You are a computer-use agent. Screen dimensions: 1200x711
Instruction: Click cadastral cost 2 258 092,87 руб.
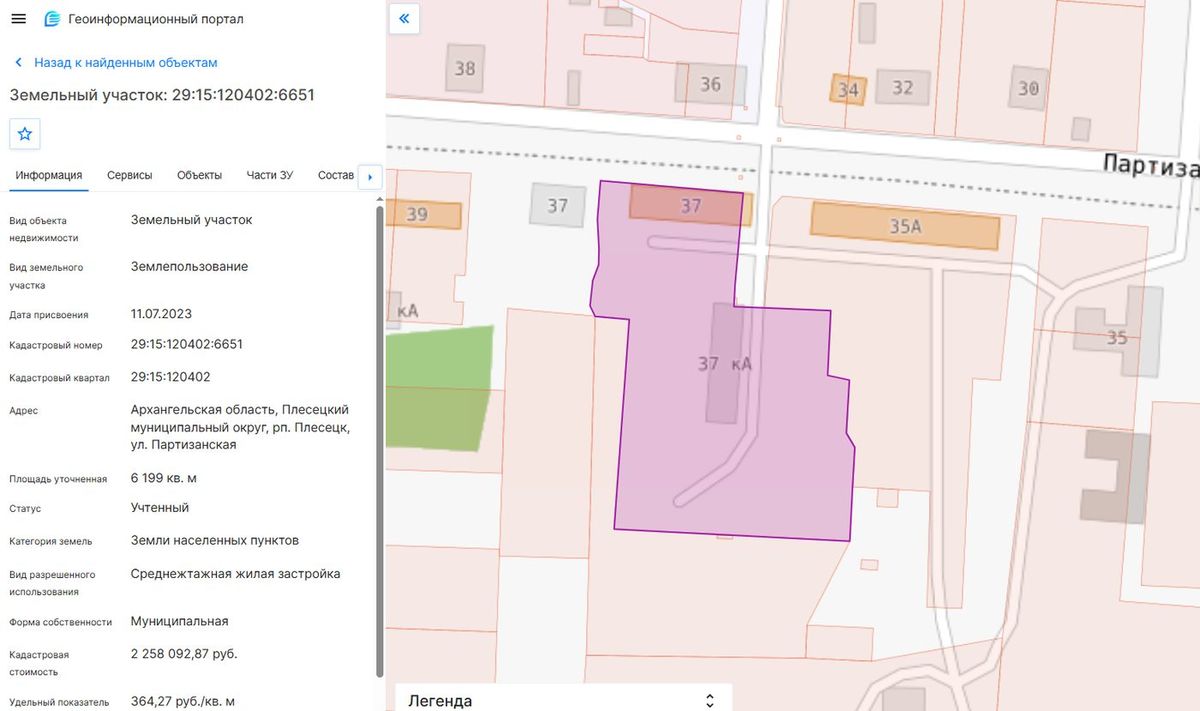click(x=184, y=654)
